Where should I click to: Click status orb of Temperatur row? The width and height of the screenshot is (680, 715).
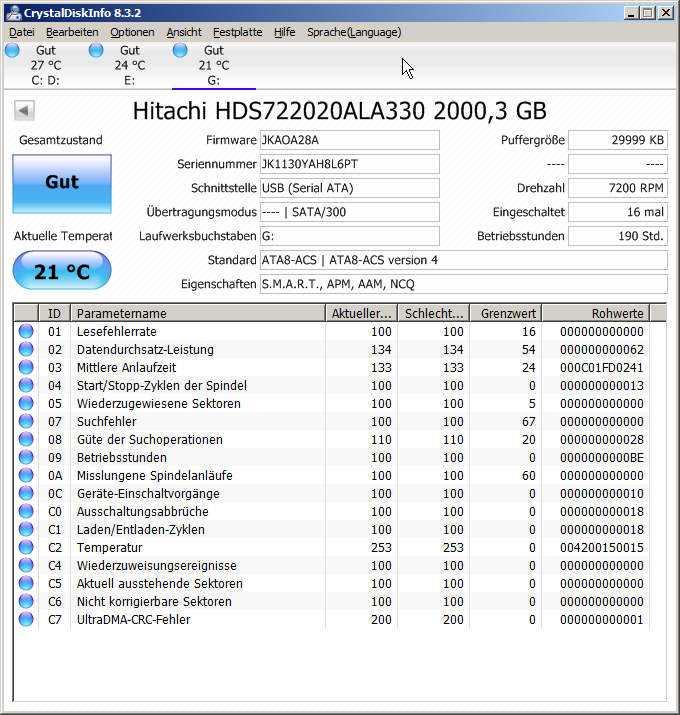pyautogui.click(x=26, y=548)
